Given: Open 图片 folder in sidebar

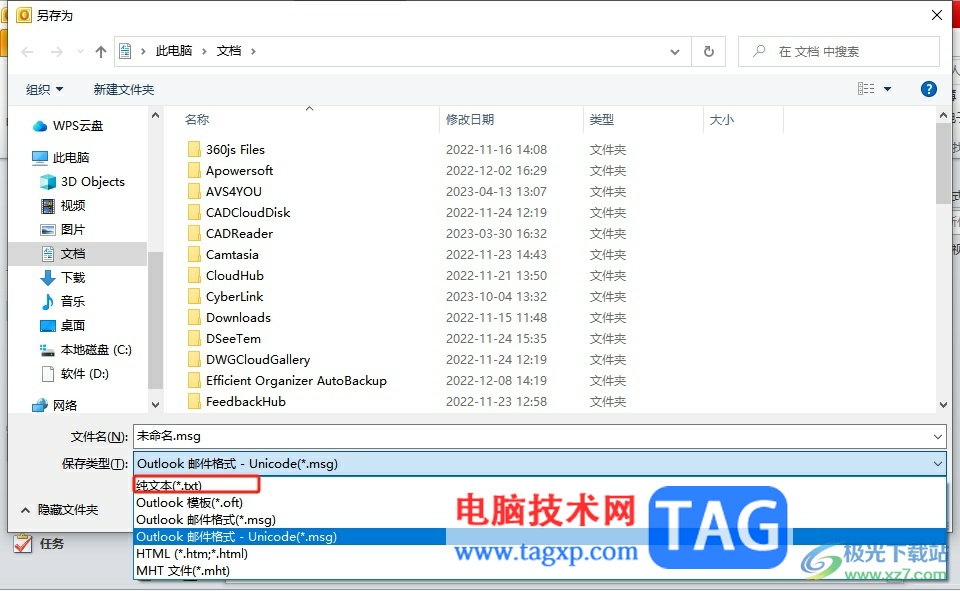Looking at the screenshot, I should [63, 230].
